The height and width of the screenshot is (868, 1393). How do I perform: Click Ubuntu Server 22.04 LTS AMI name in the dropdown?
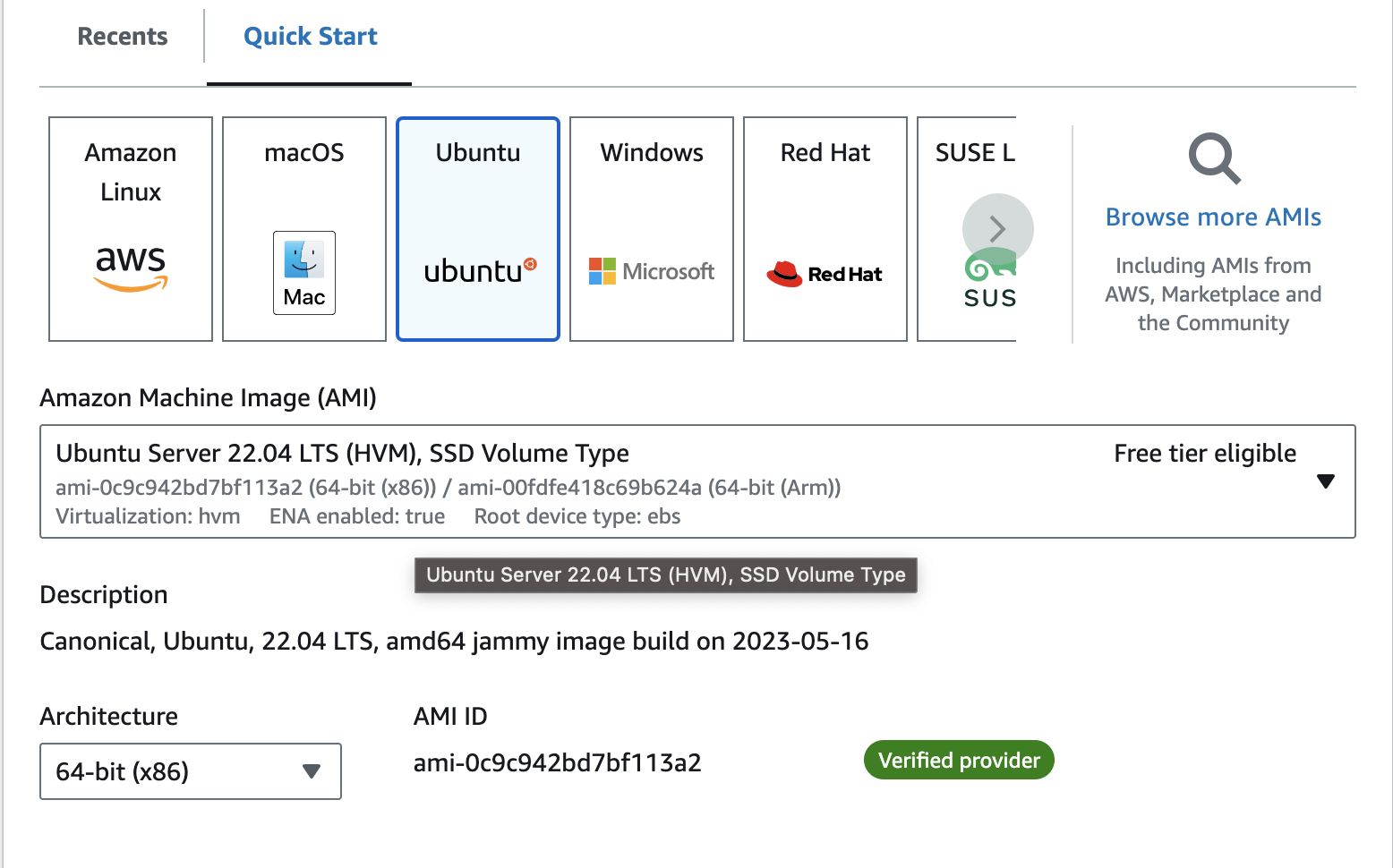[342, 454]
